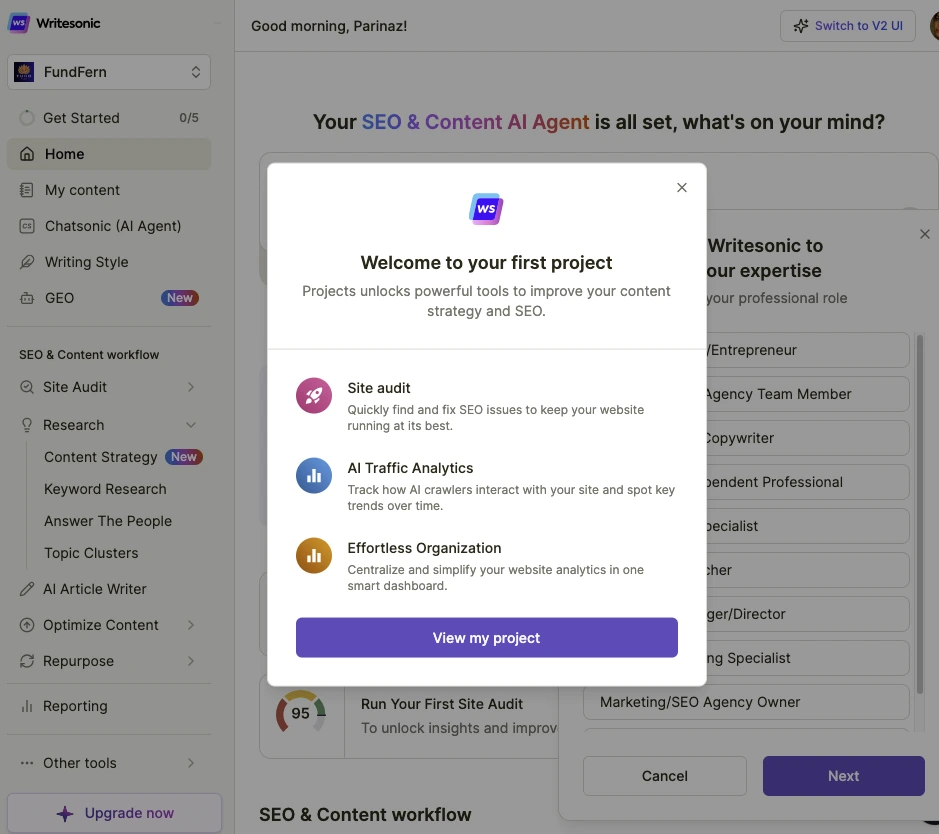Collapse the Research section
This screenshot has width=939, height=834.
(x=191, y=425)
